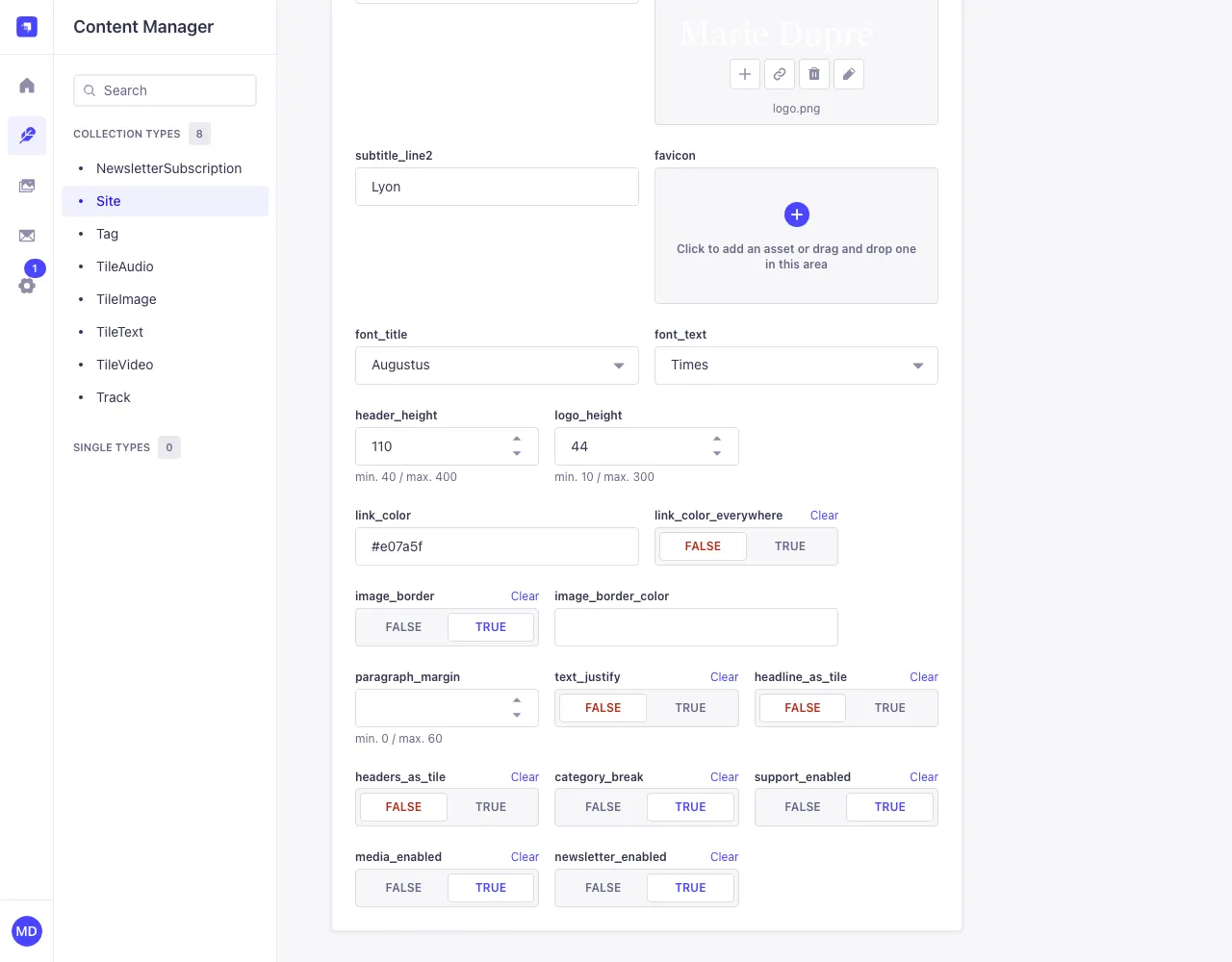Open Content Manager feather icon
1232x962 pixels.
[x=27, y=136]
